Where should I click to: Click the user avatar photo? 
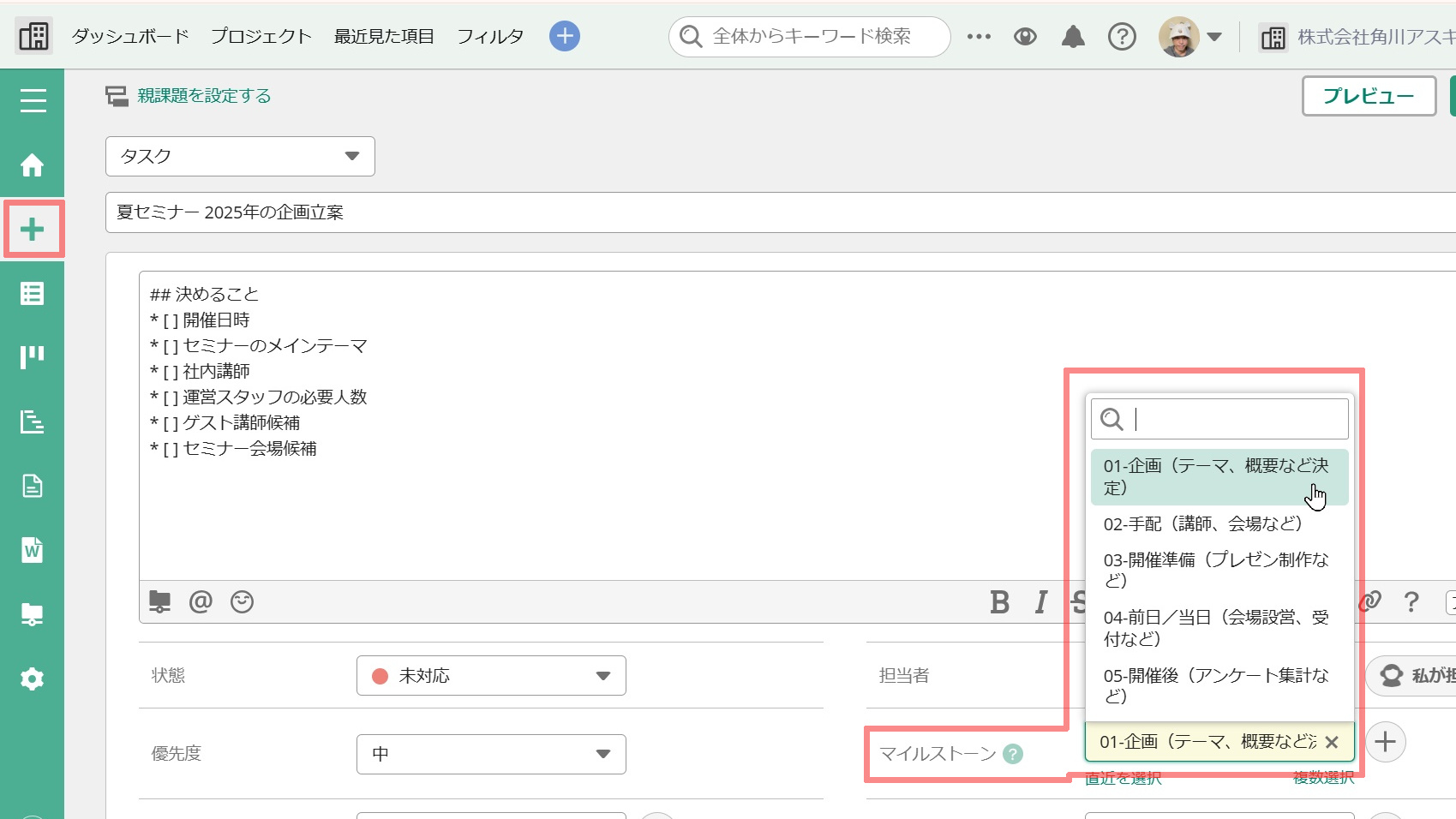pos(1179,37)
